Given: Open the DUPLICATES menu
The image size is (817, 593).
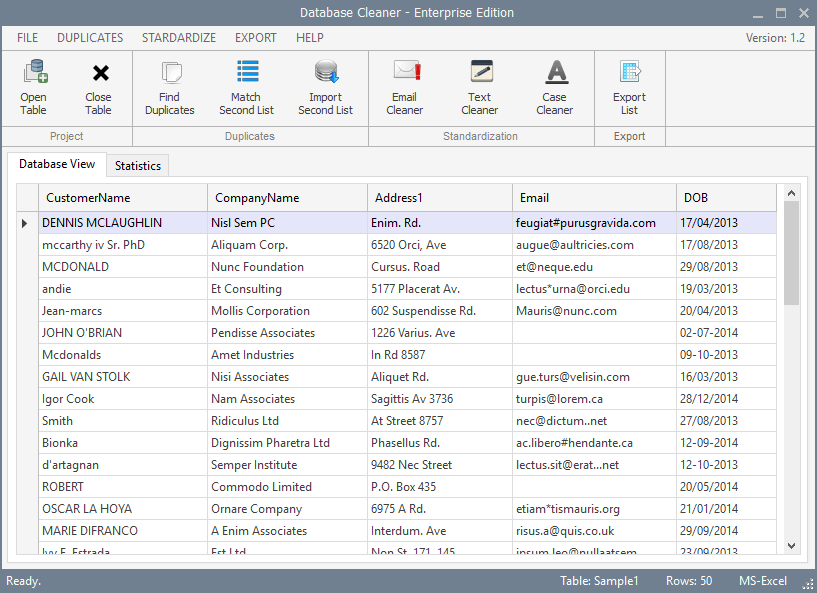Looking at the screenshot, I should (x=89, y=37).
